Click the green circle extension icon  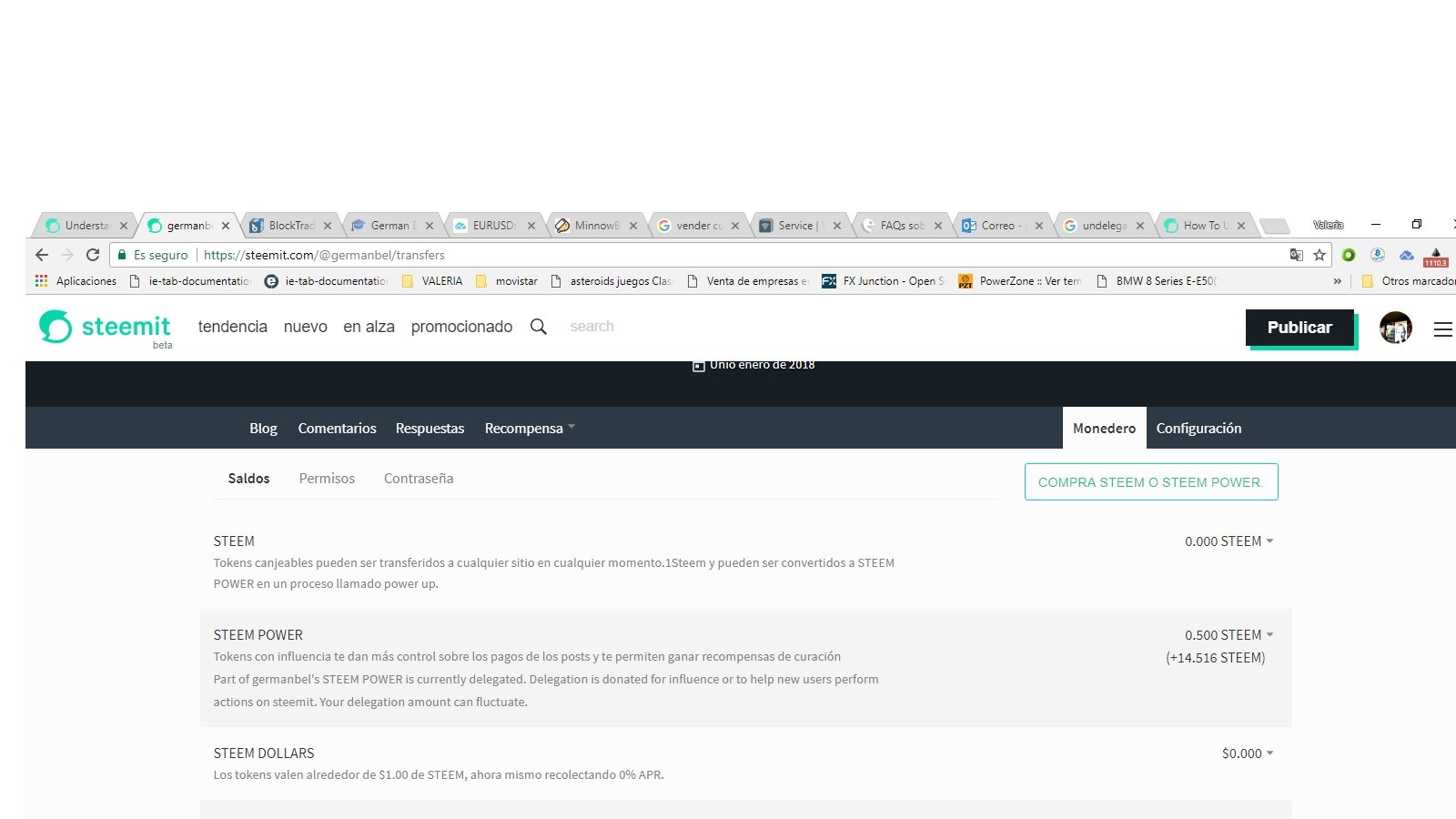coord(1349,255)
